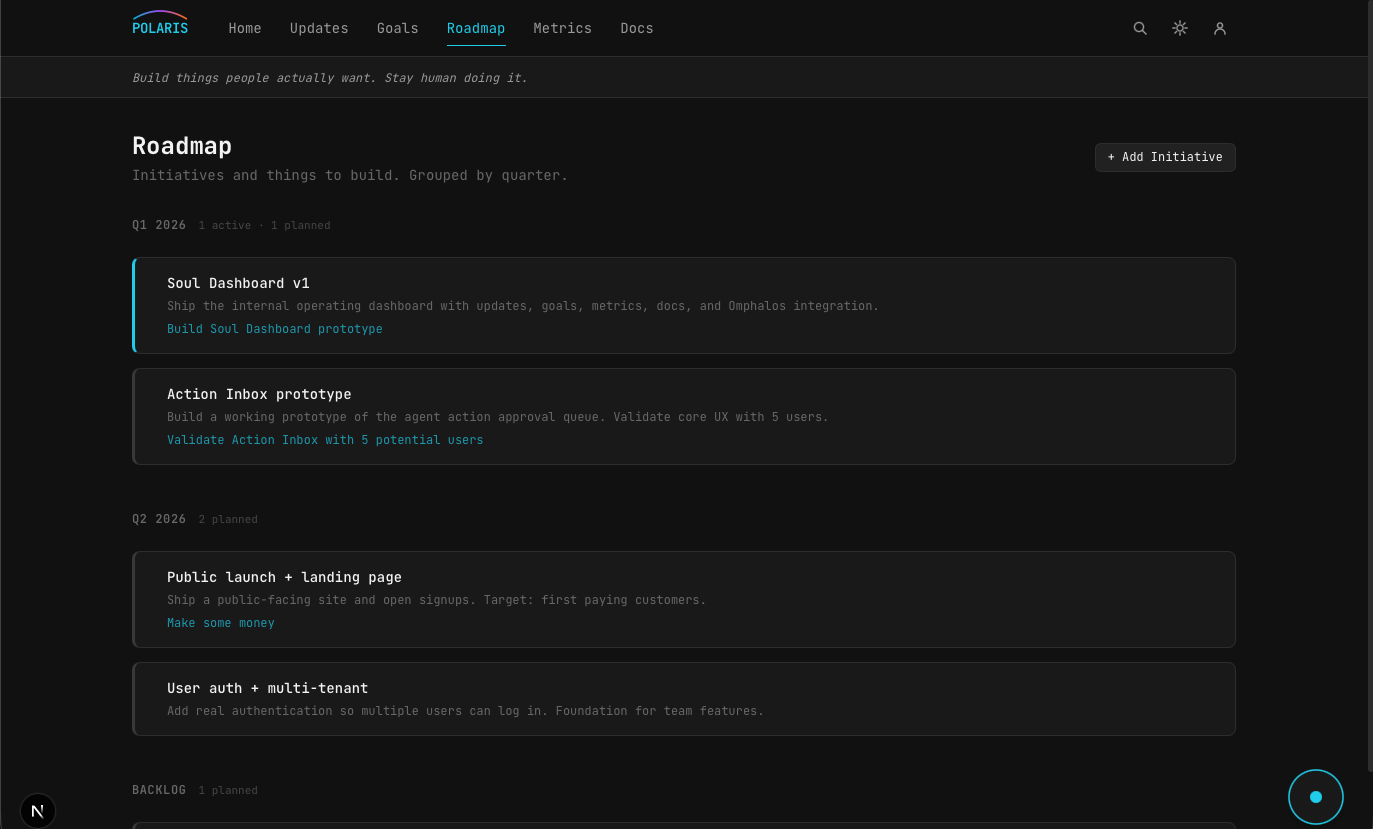Open the Public launch + landing page title
The width and height of the screenshot is (1373, 829).
[284, 577]
